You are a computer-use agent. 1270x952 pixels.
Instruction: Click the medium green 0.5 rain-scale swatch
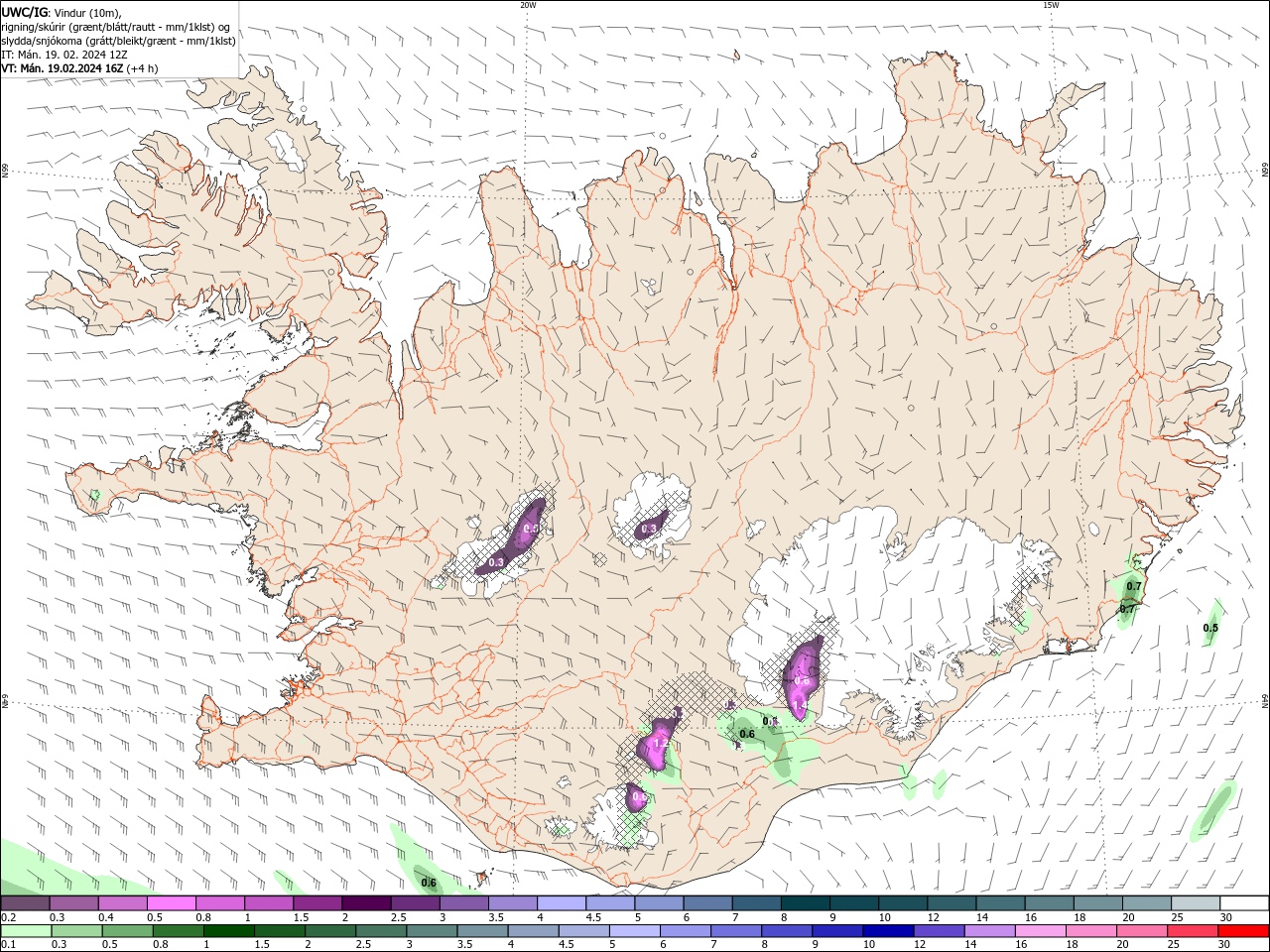point(129,931)
